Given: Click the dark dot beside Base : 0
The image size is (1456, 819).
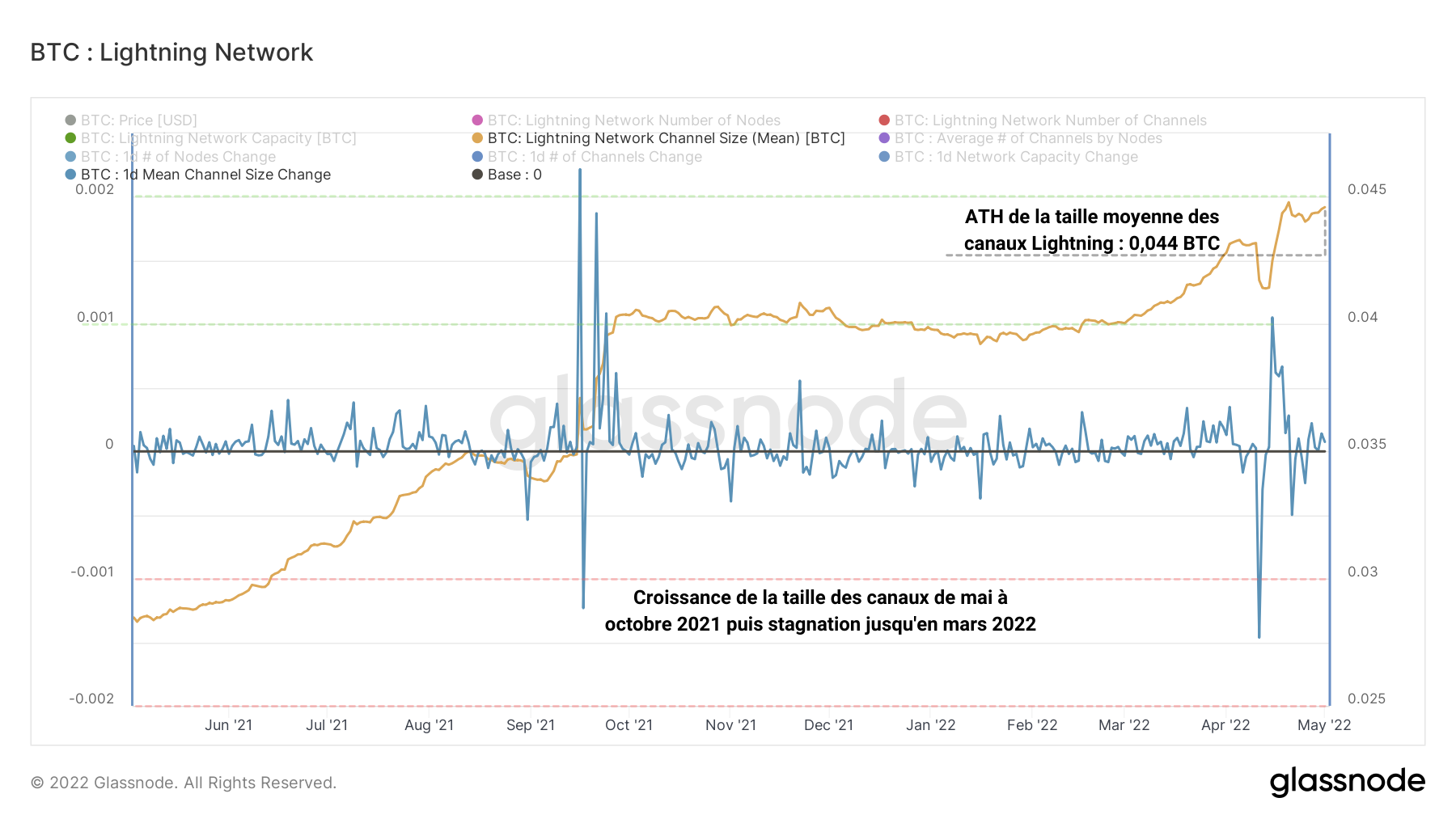Looking at the screenshot, I should tap(477, 175).
